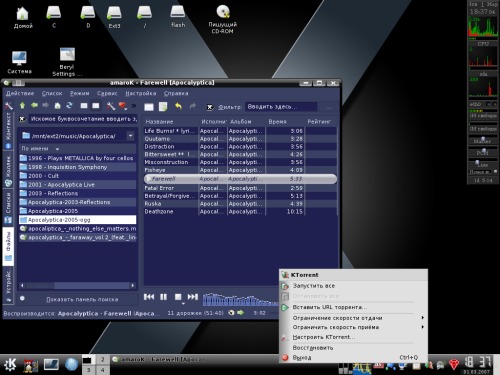This screenshot has height=375, width=500.
Task: Switch to virtual desktop 4 in pager
Action: click(103, 370)
